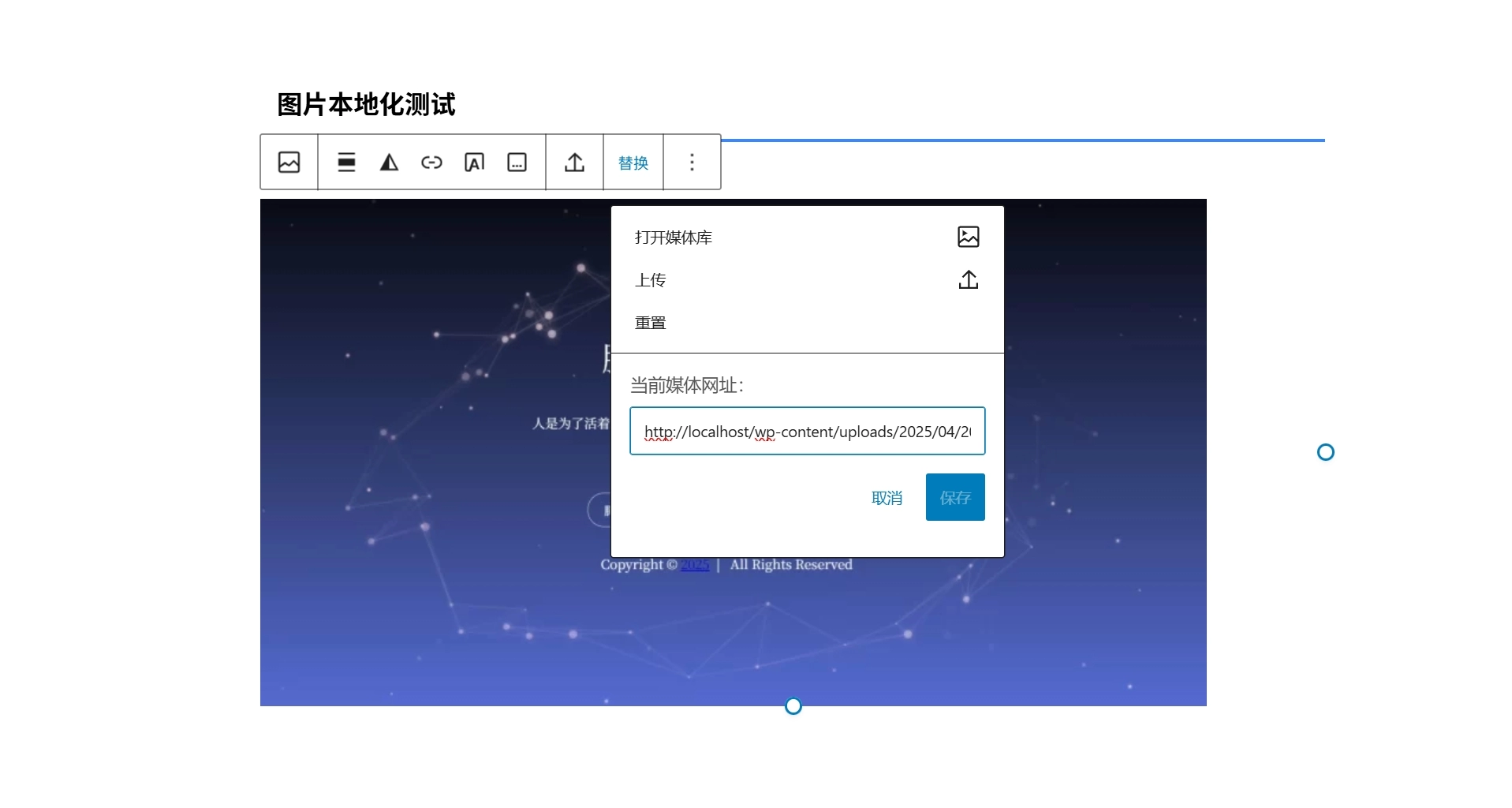Insert a link on the image
The image size is (1512, 808).
(x=431, y=162)
